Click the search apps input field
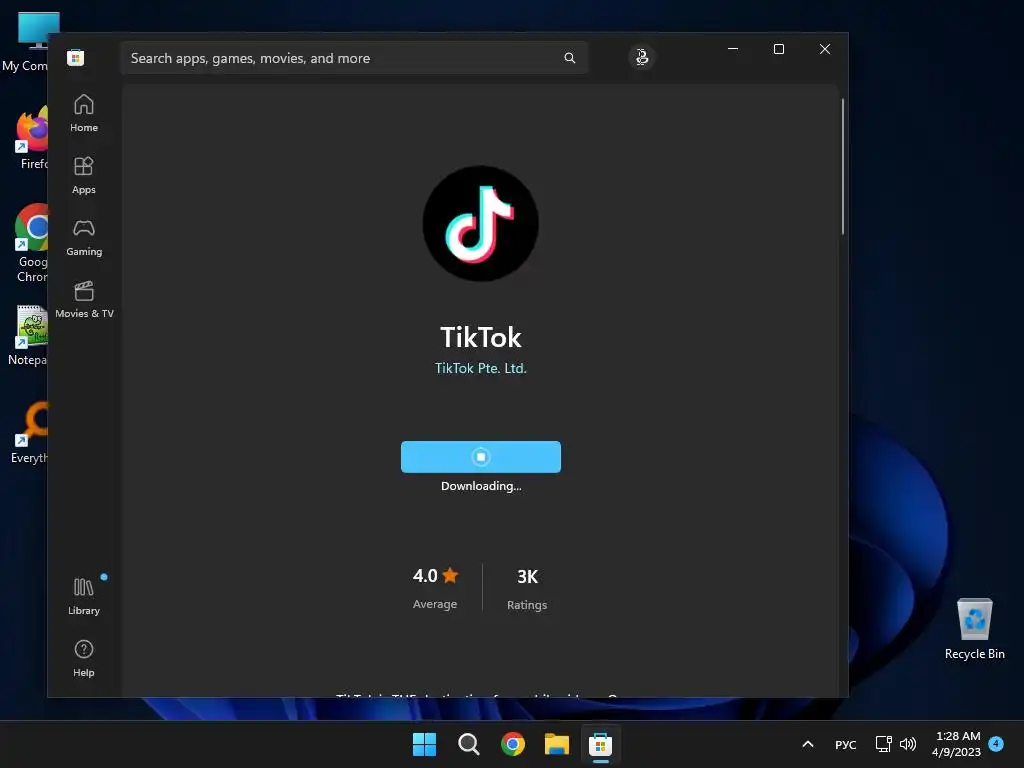The height and width of the screenshot is (768, 1024). (354, 58)
